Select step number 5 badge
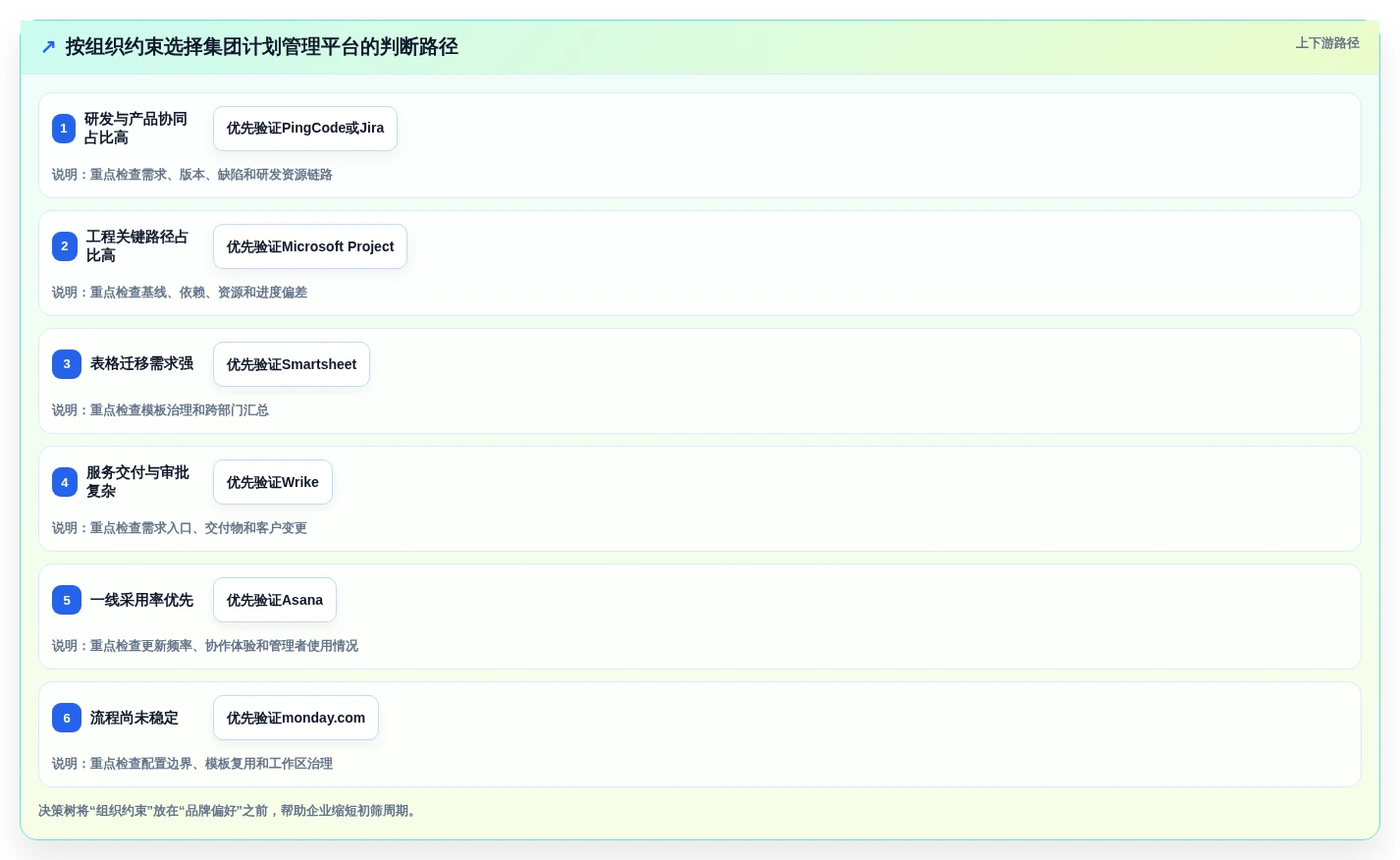 tap(67, 600)
